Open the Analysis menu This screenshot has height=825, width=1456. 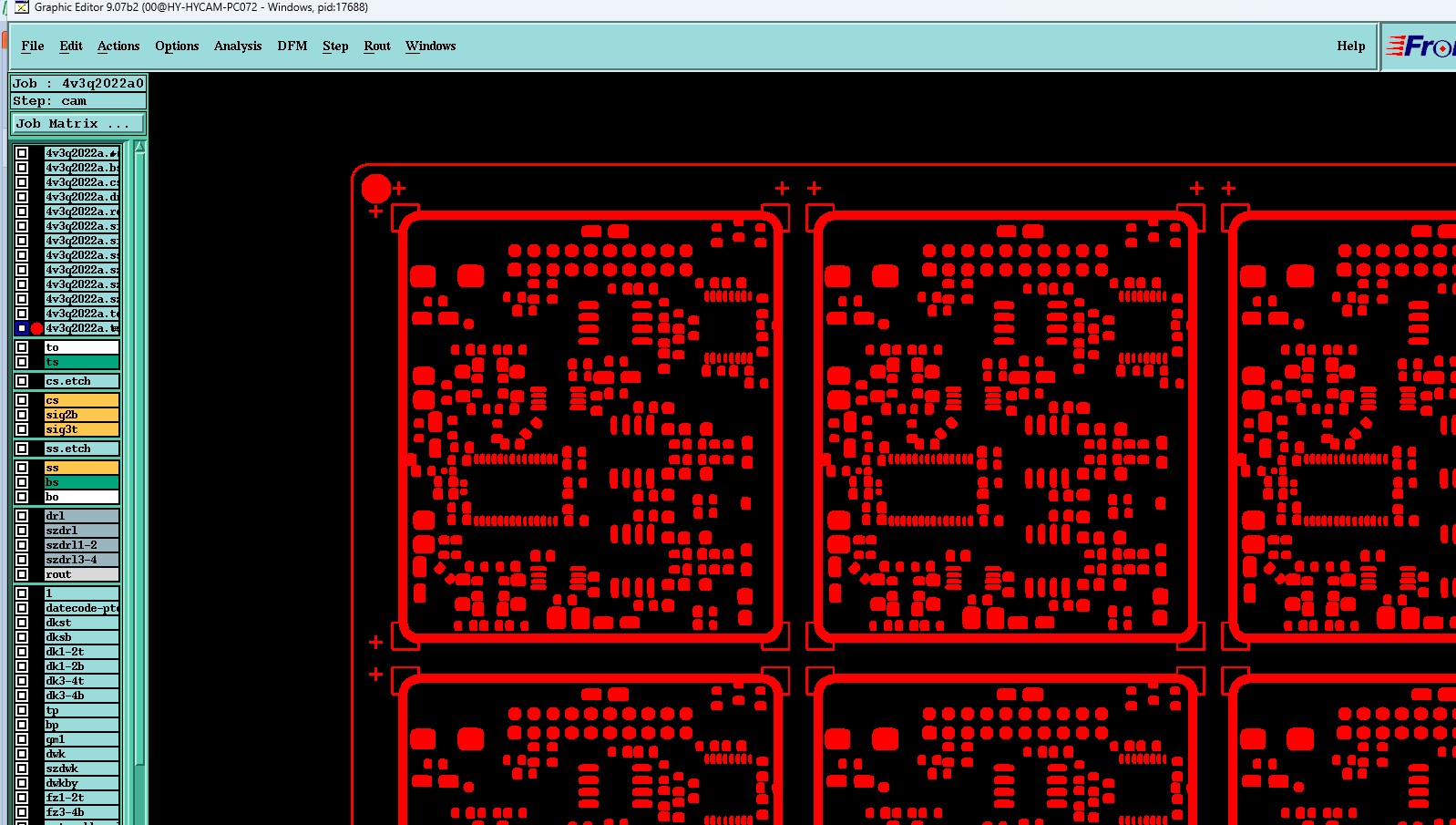pos(238,46)
